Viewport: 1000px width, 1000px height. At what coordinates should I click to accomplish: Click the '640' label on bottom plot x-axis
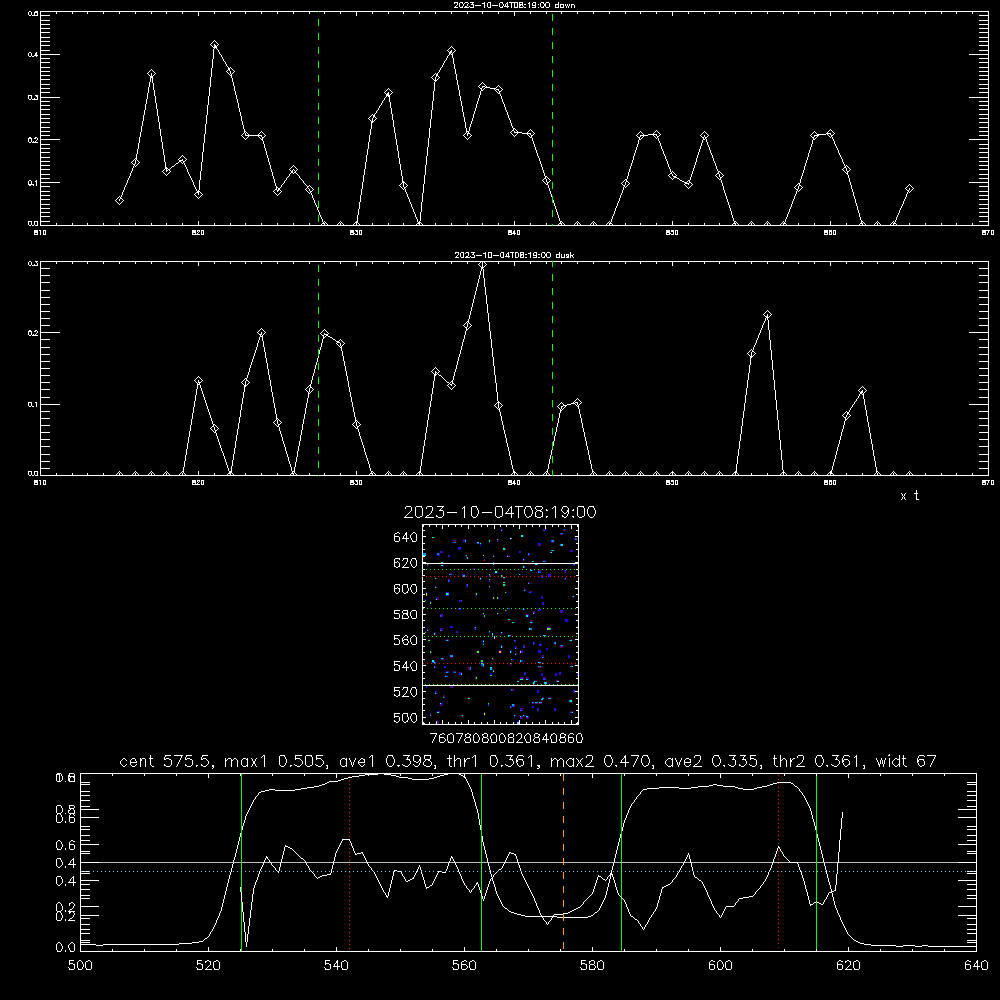[976, 966]
